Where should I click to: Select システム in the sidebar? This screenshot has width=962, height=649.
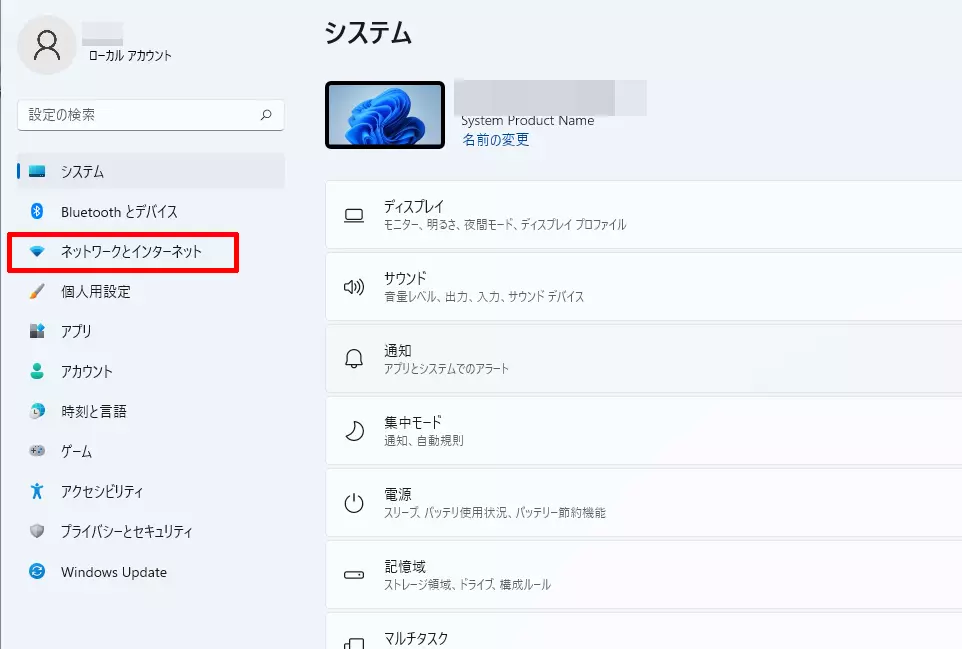[151, 171]
